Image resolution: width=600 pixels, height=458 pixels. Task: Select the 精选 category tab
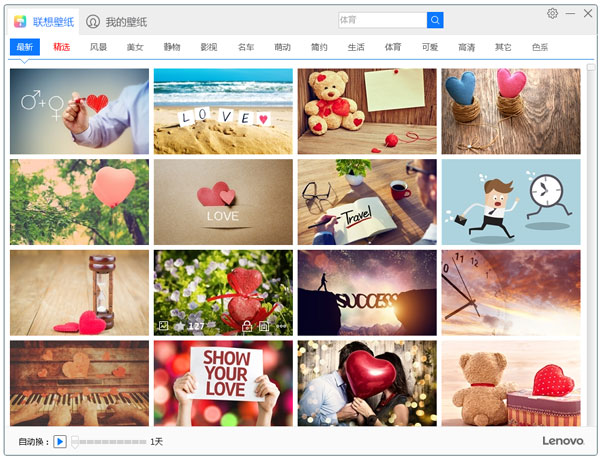pos(62,47)
